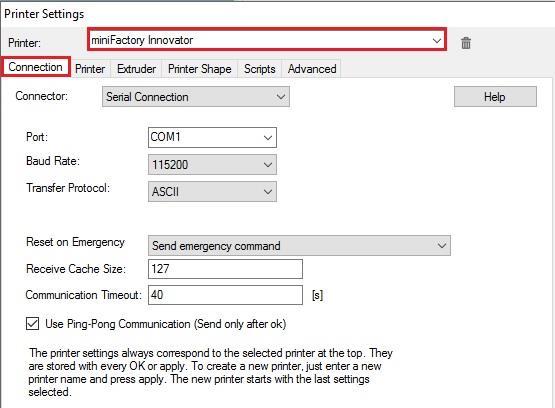Image resolution: width=555 pixels, height=408 pixels.
Task: Open the Scripts tab
Action: click(x=260, y=69)
